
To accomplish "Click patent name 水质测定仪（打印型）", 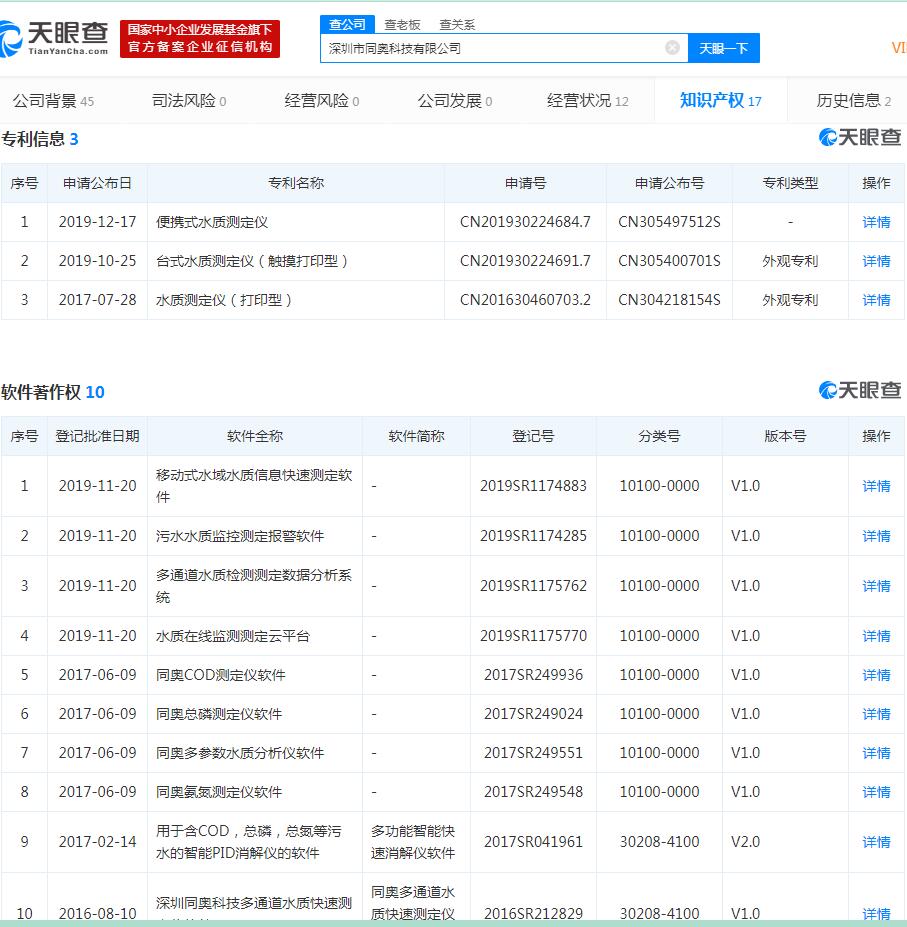I will pos(223,300).
